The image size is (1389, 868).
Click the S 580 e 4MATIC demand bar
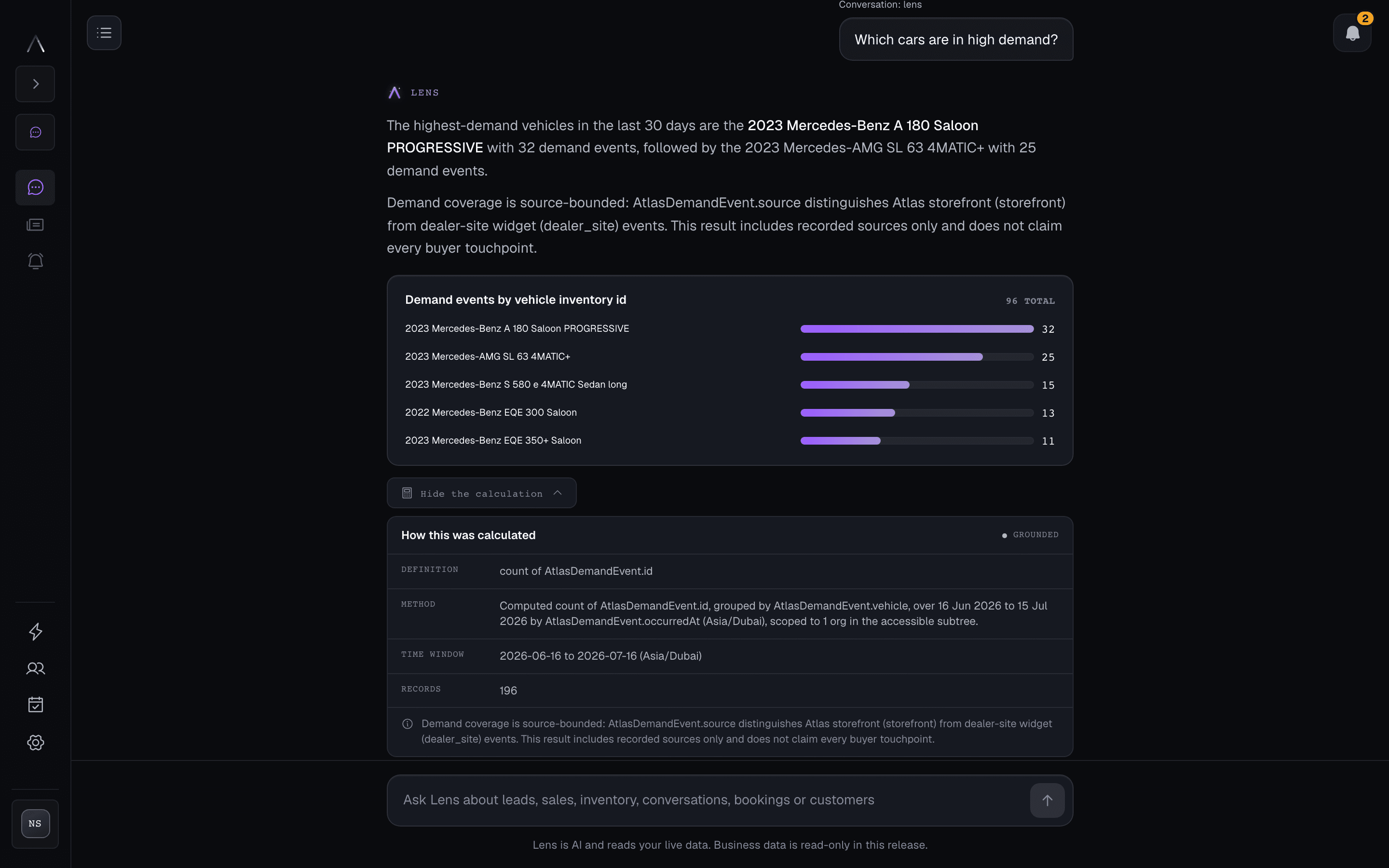tap(917, 385)
